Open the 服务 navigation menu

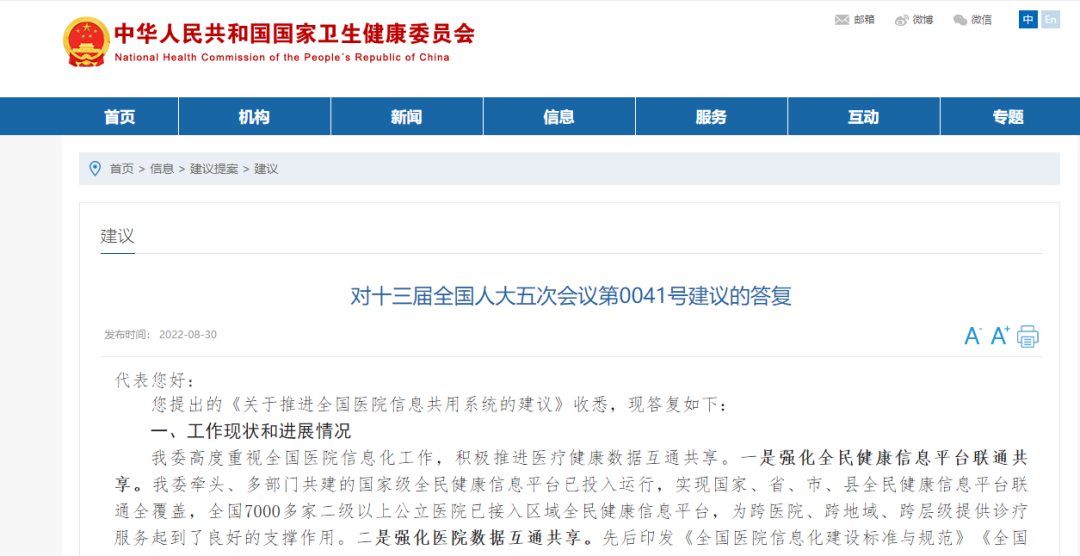pos(711,116)
